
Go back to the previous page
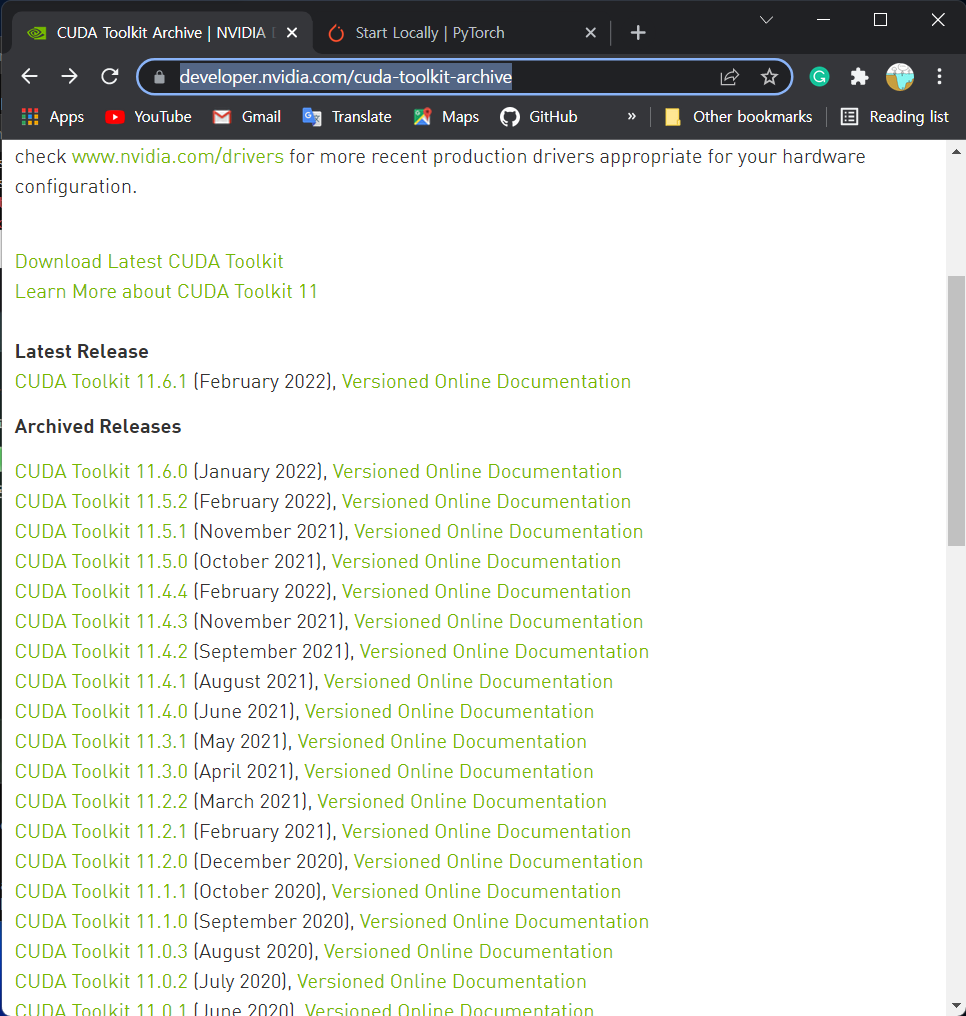[x=30, y=76]
